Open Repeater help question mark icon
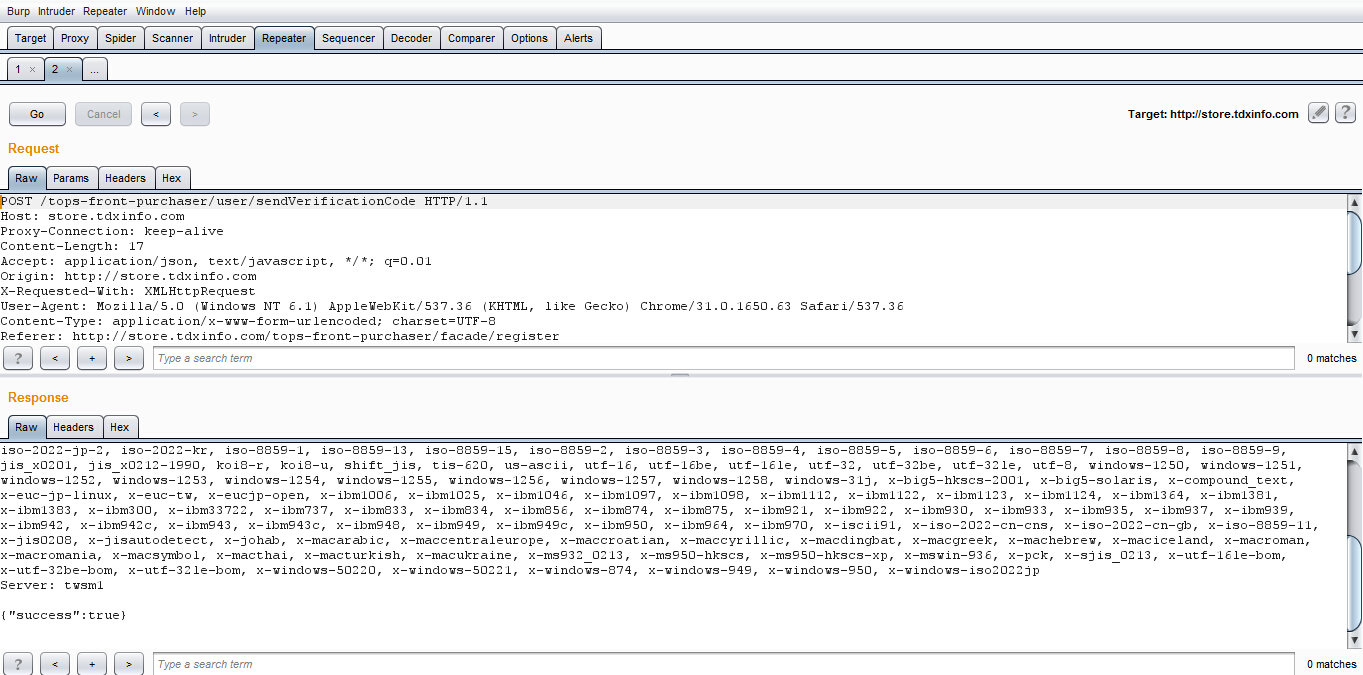The image size is (1363, 675). click(1345, 113)
